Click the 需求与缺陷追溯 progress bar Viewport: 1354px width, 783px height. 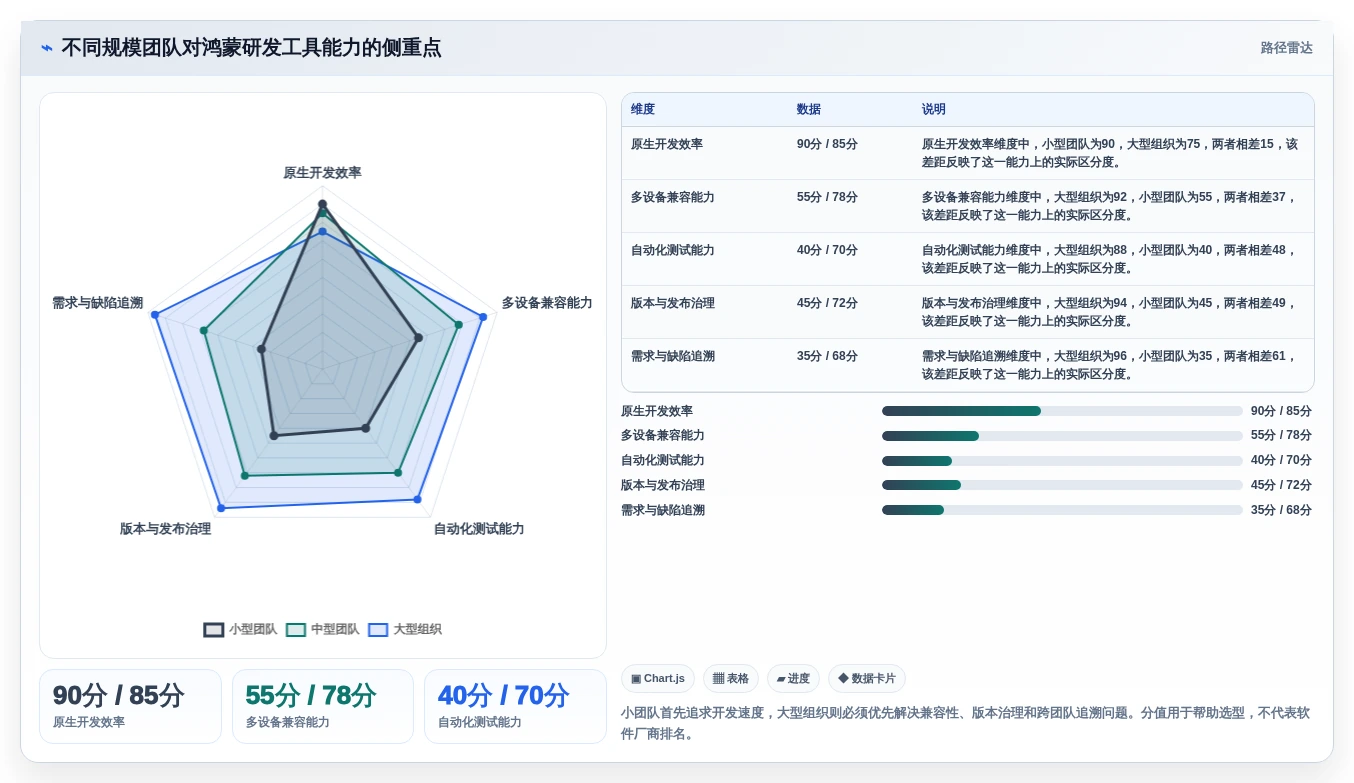click(1062, 510)
